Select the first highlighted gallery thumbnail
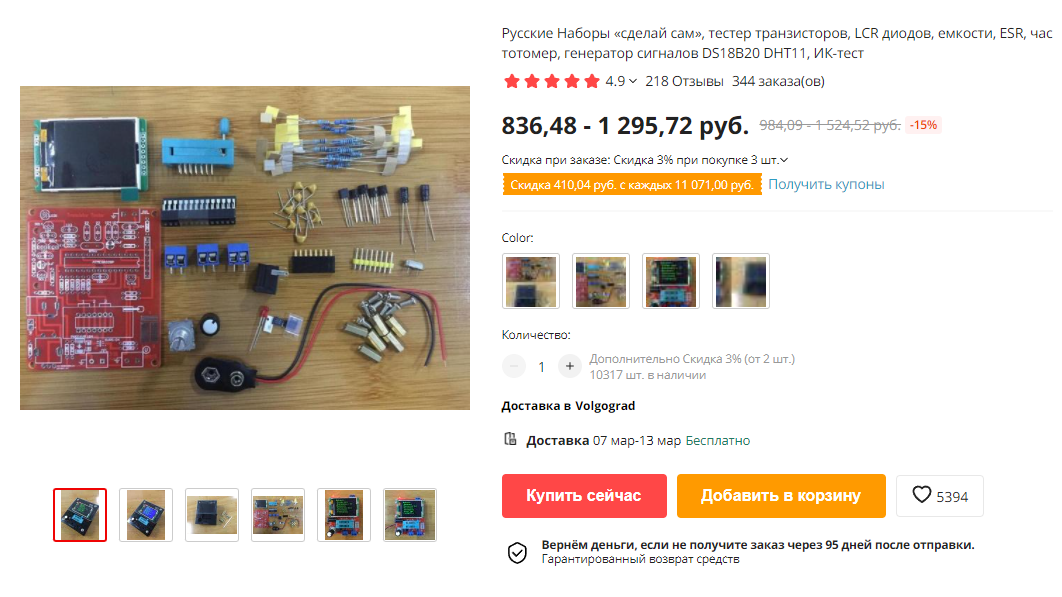Screen dimensions: 1062x597 pos(80,515)
